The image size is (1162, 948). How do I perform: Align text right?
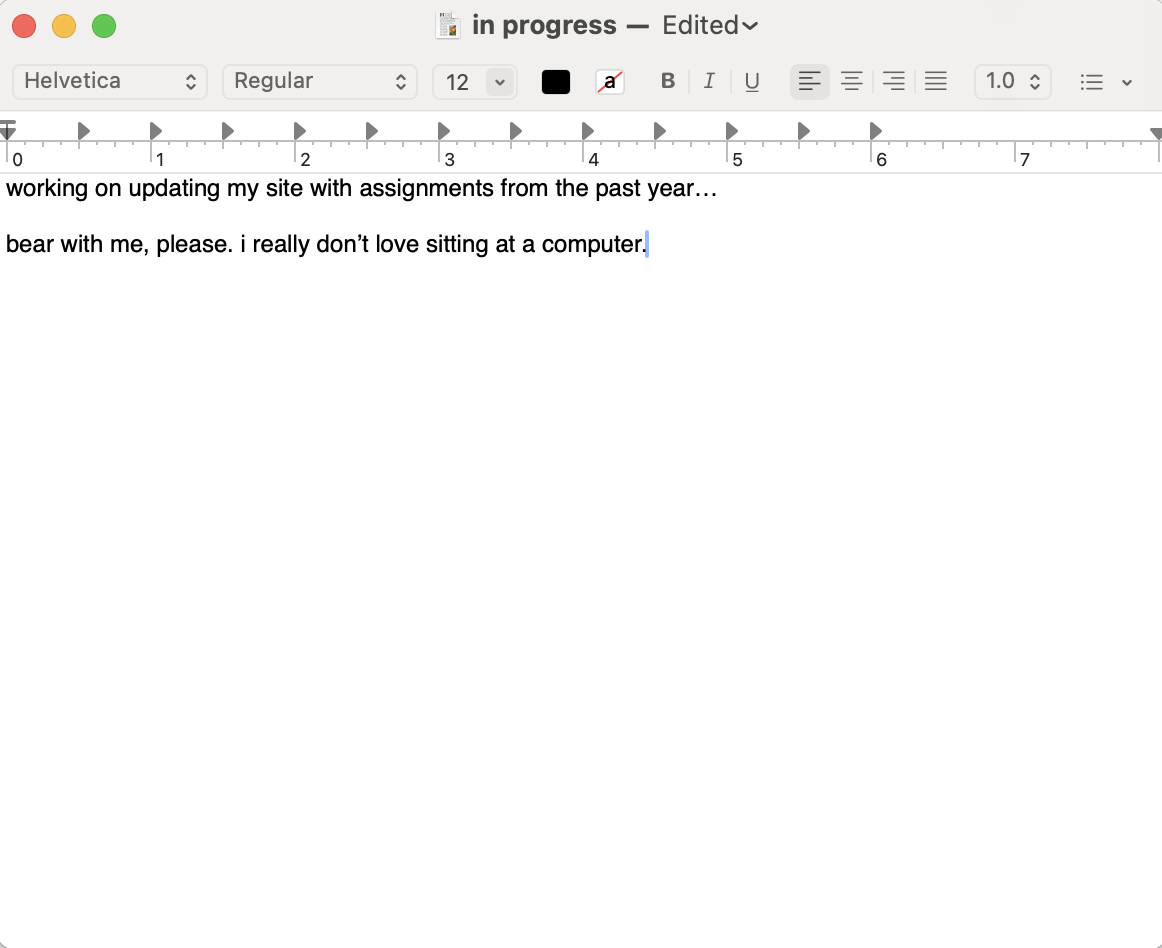pos(894,81)
